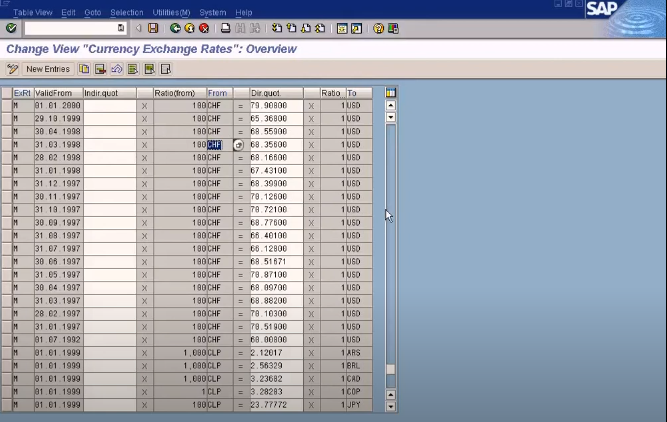
Task: Click direct quotation value 23.77772
Action: pos(276,405)
